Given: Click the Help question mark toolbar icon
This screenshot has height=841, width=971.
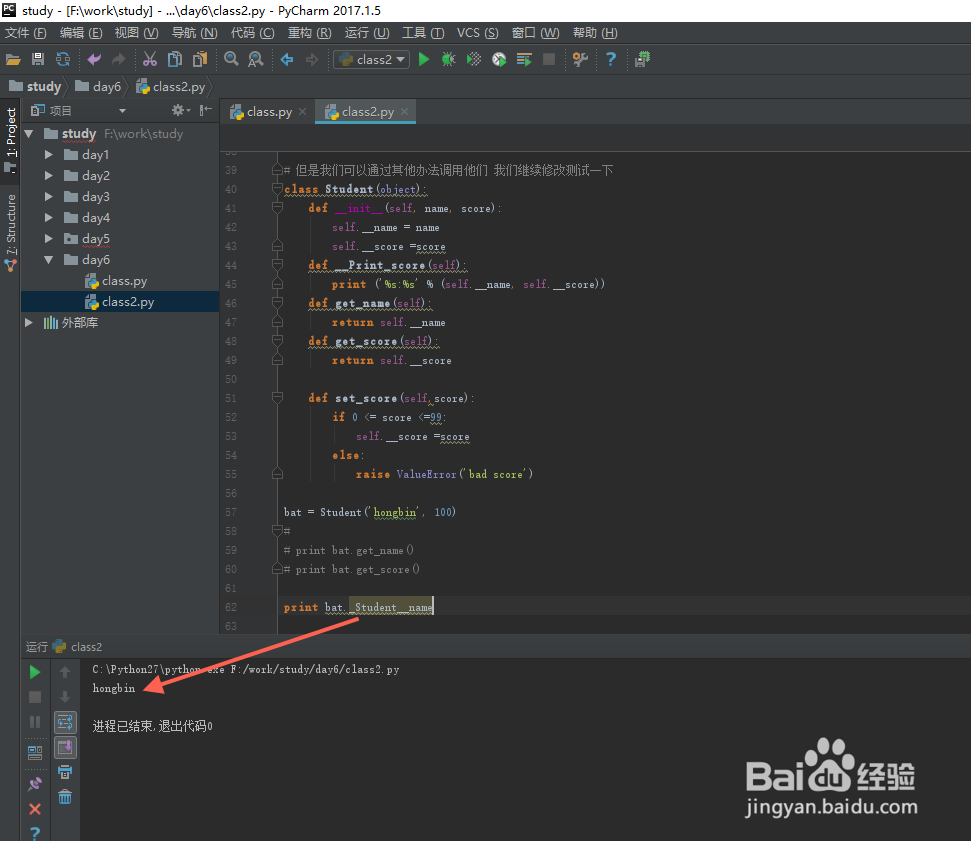Looking at the screenshot, I should (x=611, y=59).
